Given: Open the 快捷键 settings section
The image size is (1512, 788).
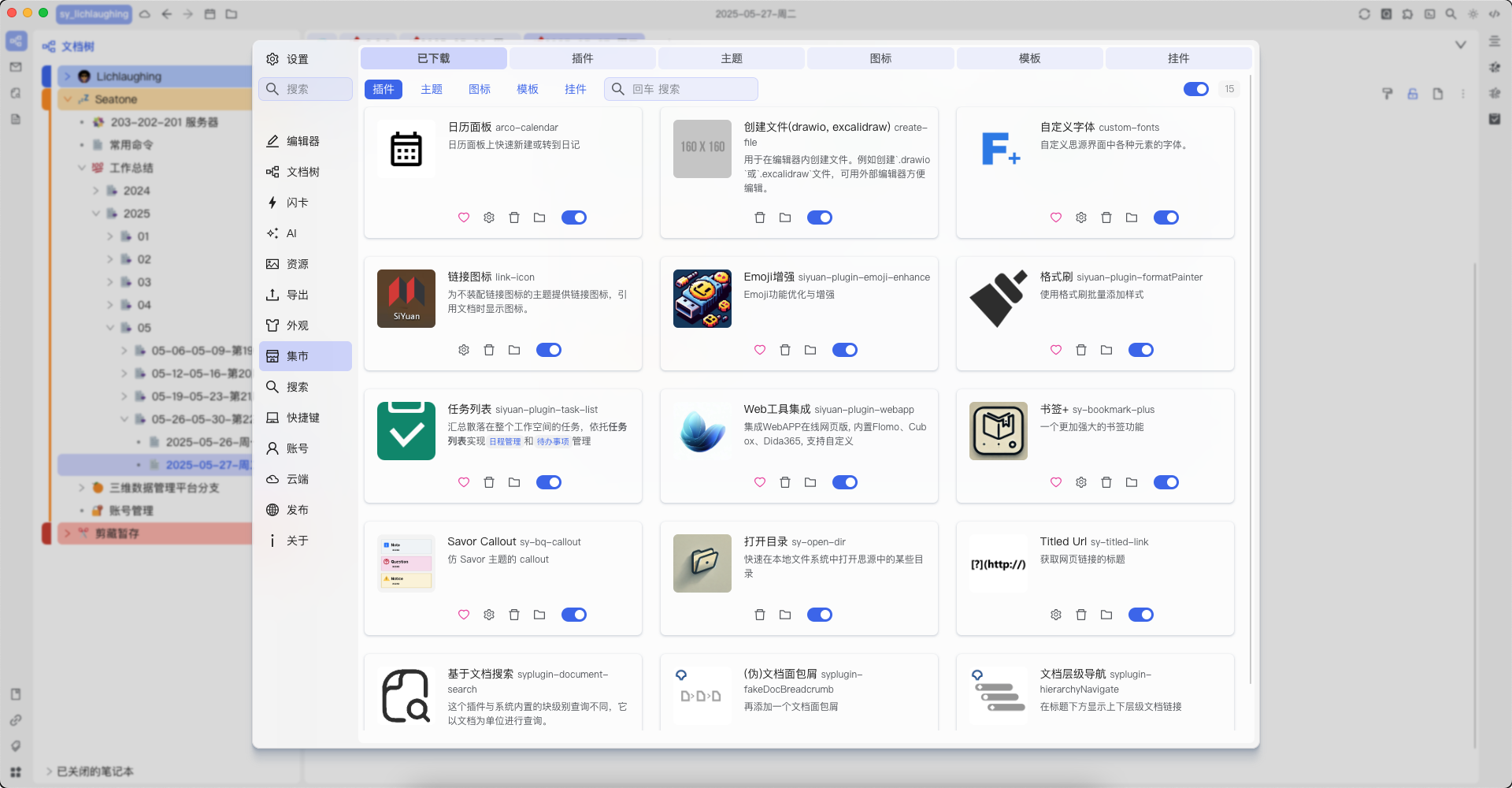Looking at the screenshot, I should tap(306, 418).
